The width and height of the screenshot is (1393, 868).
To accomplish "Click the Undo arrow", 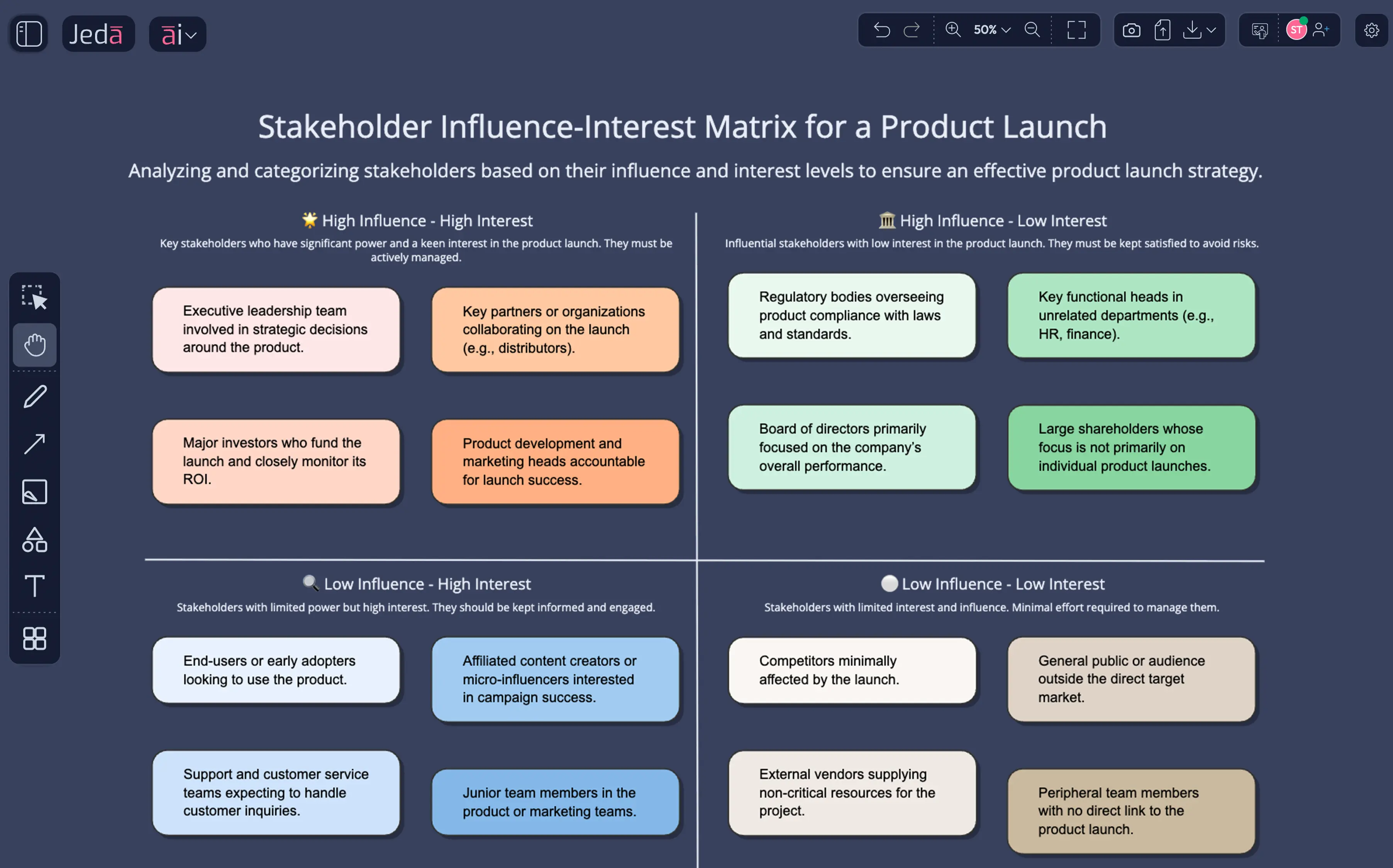I will point(881,30).
